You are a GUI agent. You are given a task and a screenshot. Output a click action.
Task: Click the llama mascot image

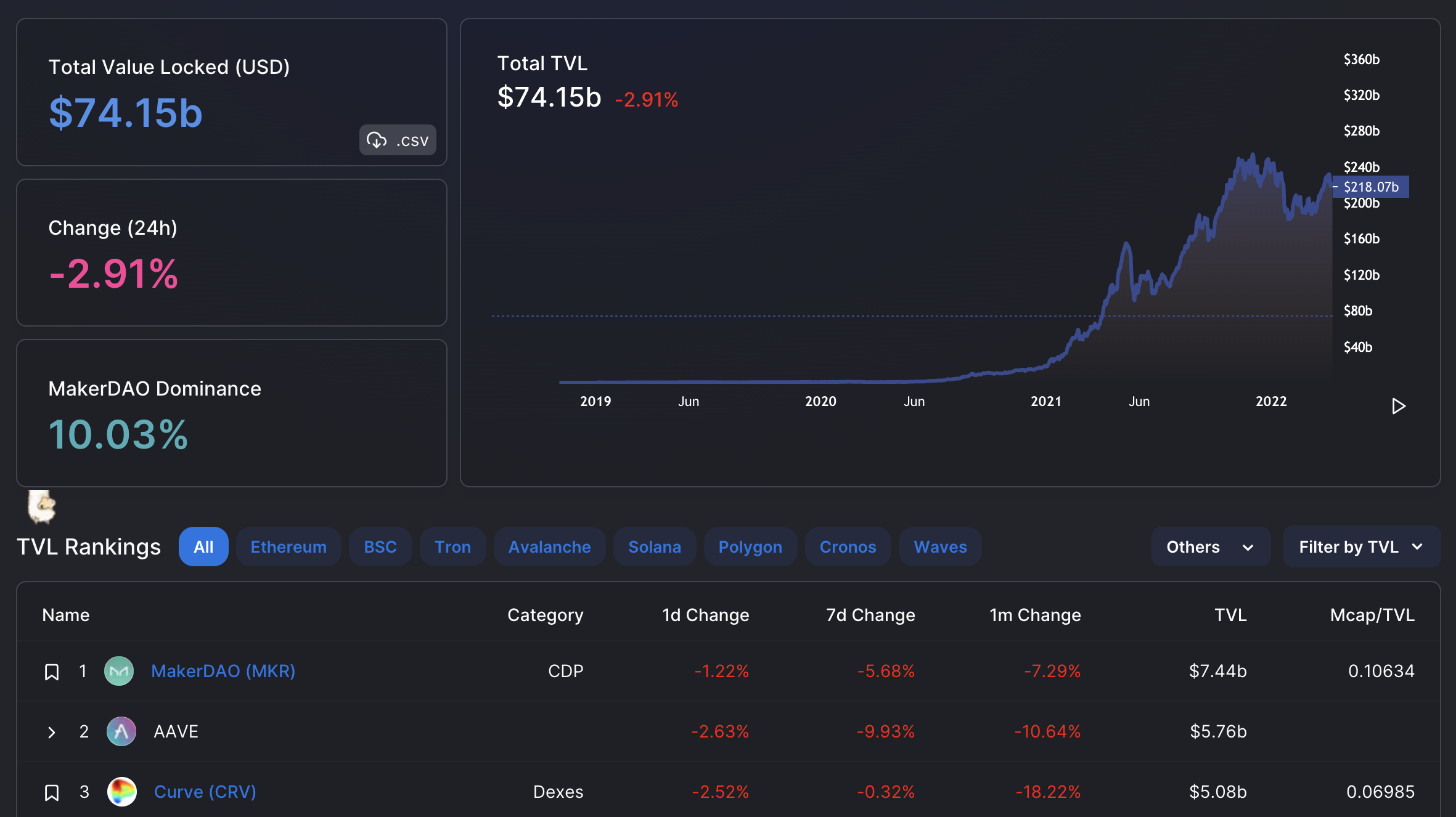(x=42, y=506)
